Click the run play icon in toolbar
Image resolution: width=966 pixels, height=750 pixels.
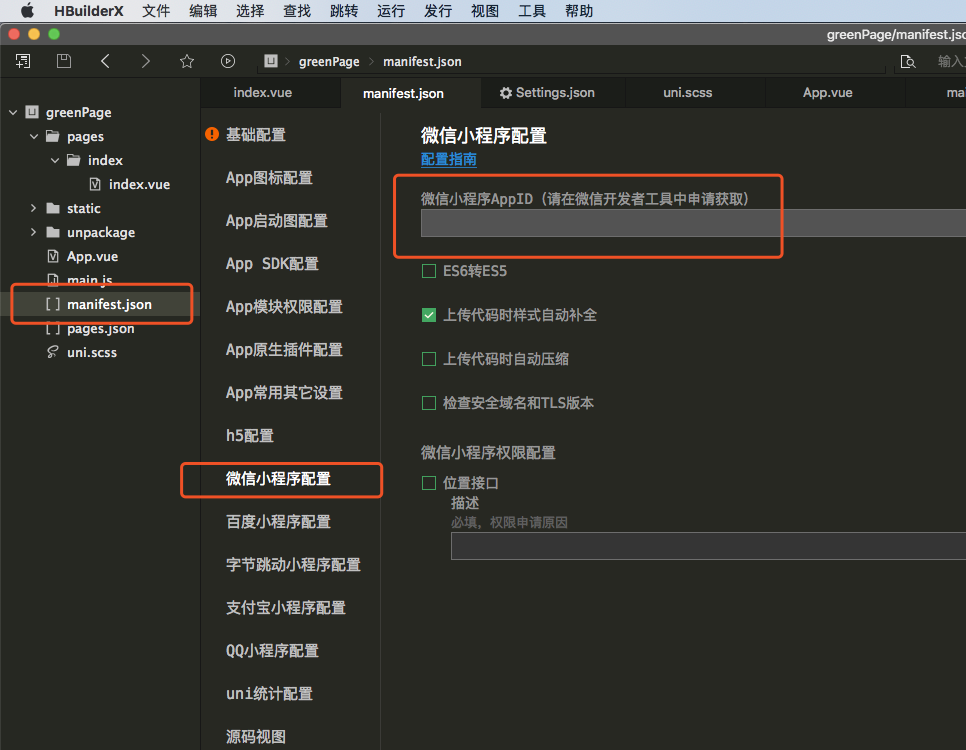pos(227,61)
